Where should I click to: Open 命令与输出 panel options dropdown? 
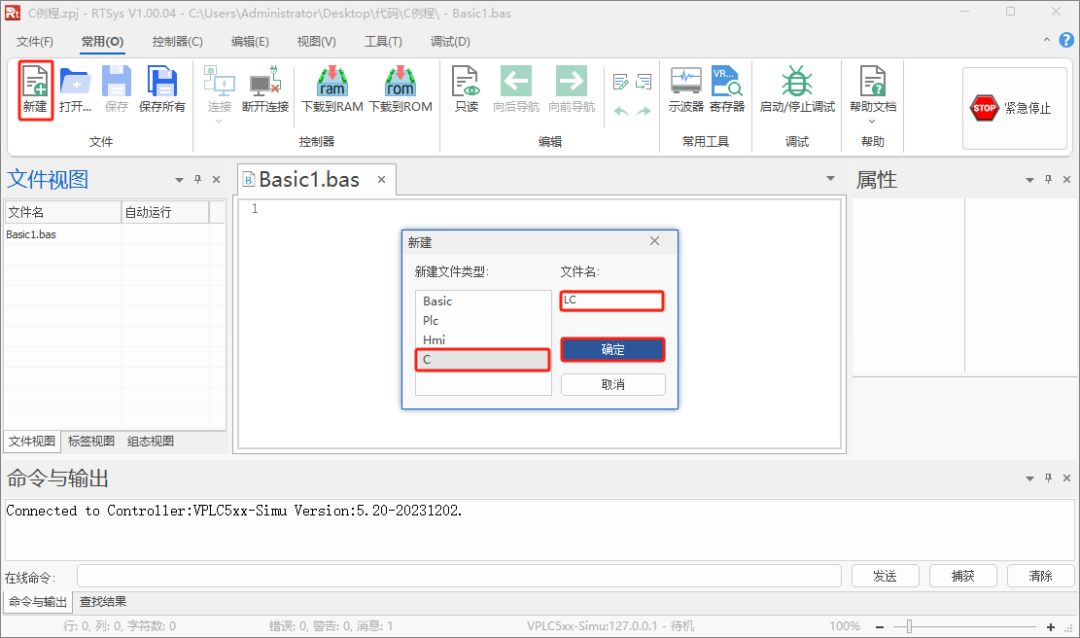[1030, 478]
